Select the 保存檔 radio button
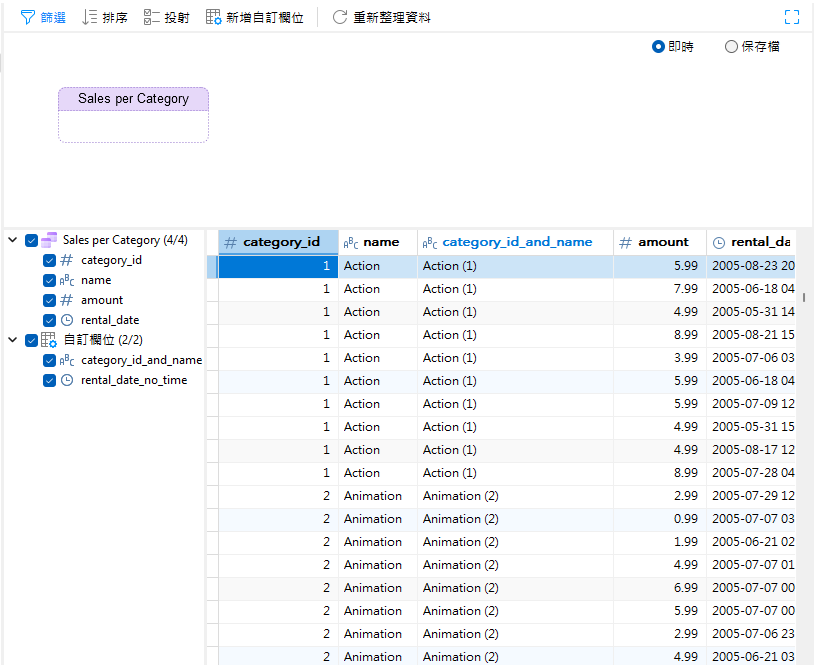Screen dimensions: 814x665 731,46
